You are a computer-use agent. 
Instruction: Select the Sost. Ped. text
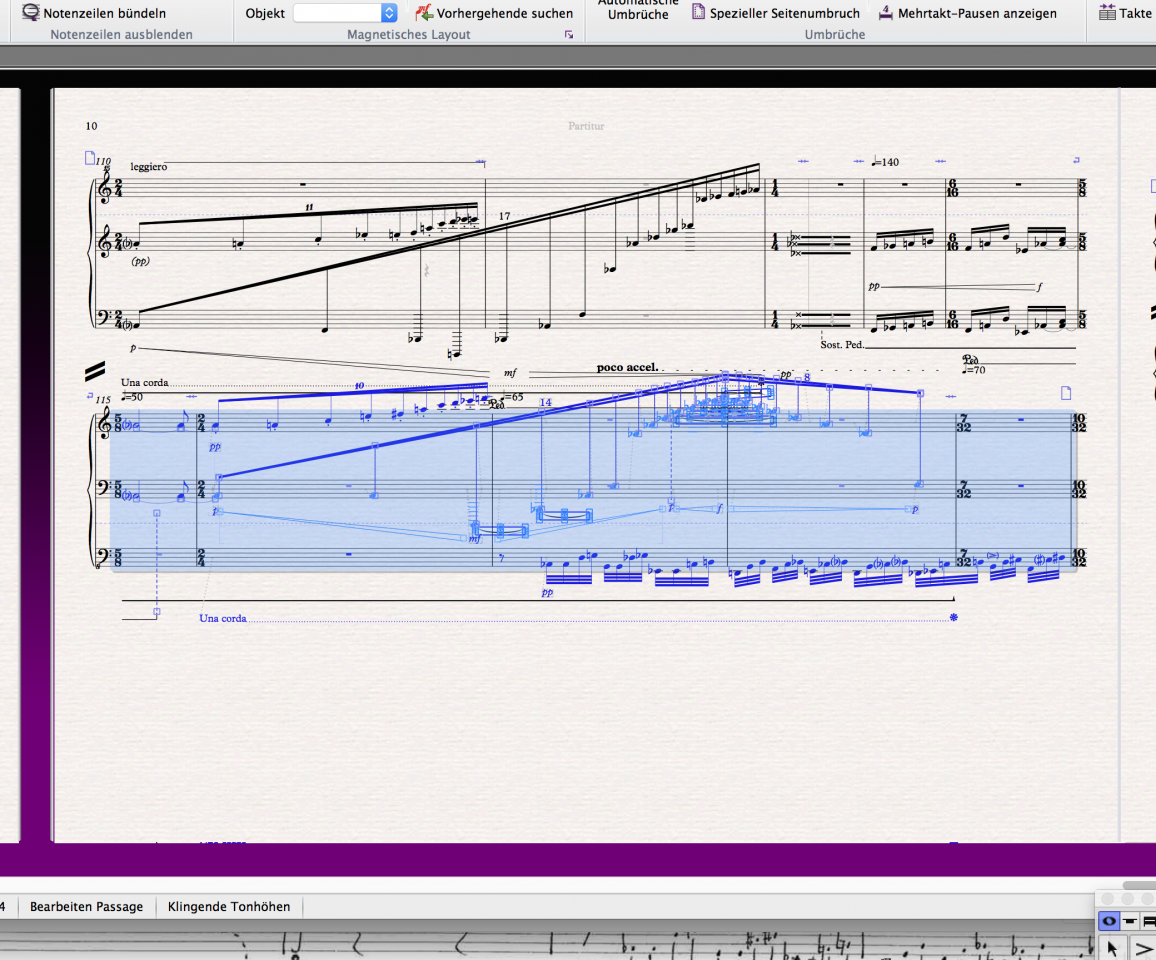pyautogui.click(x=841, y=344)
